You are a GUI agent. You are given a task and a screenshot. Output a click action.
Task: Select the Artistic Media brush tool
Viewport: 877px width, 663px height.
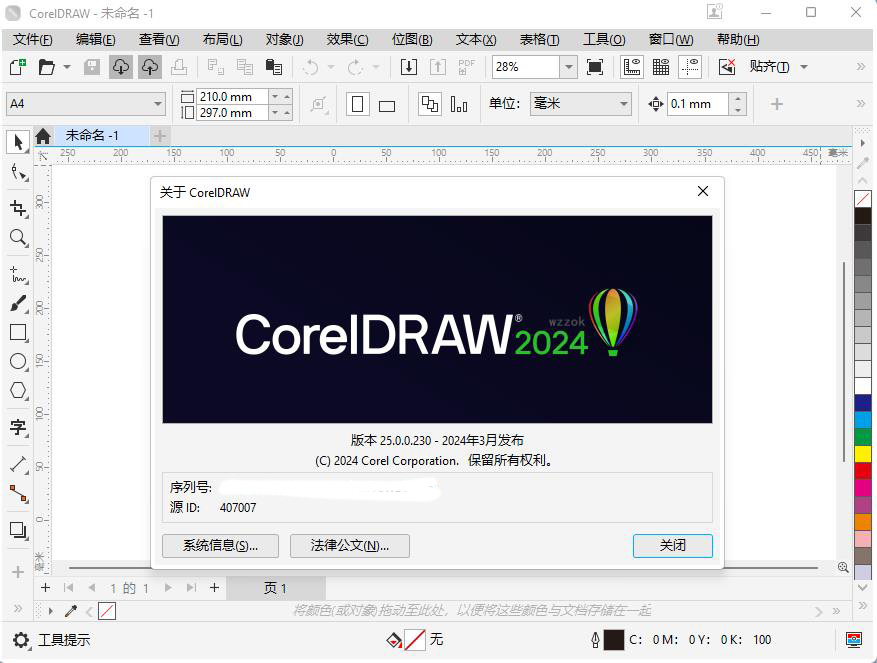[x=18, y=304]
